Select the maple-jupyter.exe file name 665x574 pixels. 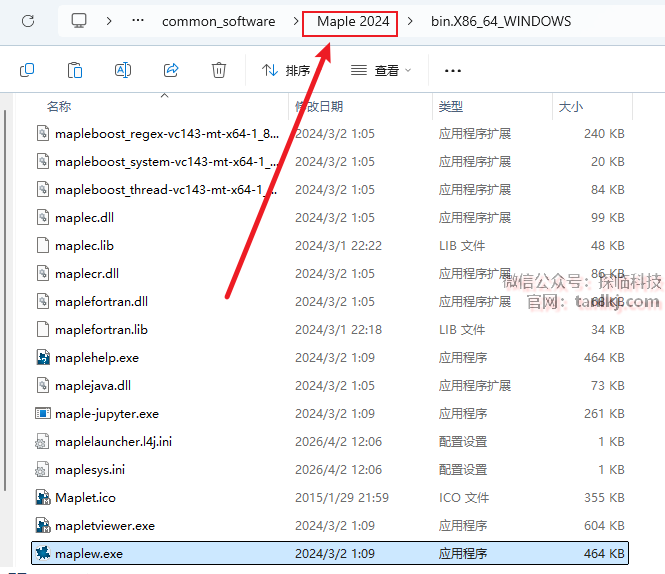coord(107,414)
